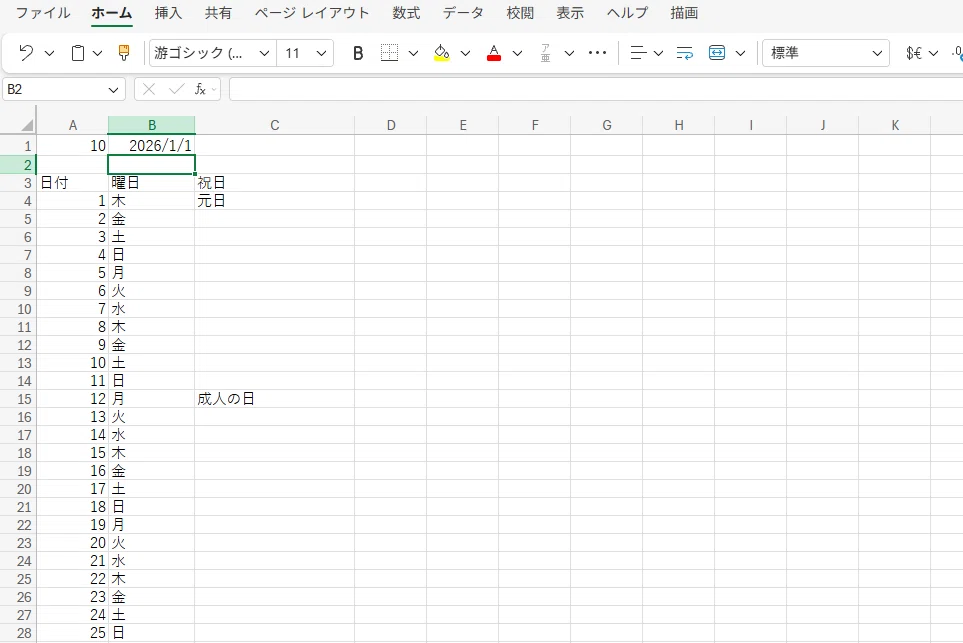The image size is (963, 643).
Task: Click the currency format icon
Action: [914, 53]
